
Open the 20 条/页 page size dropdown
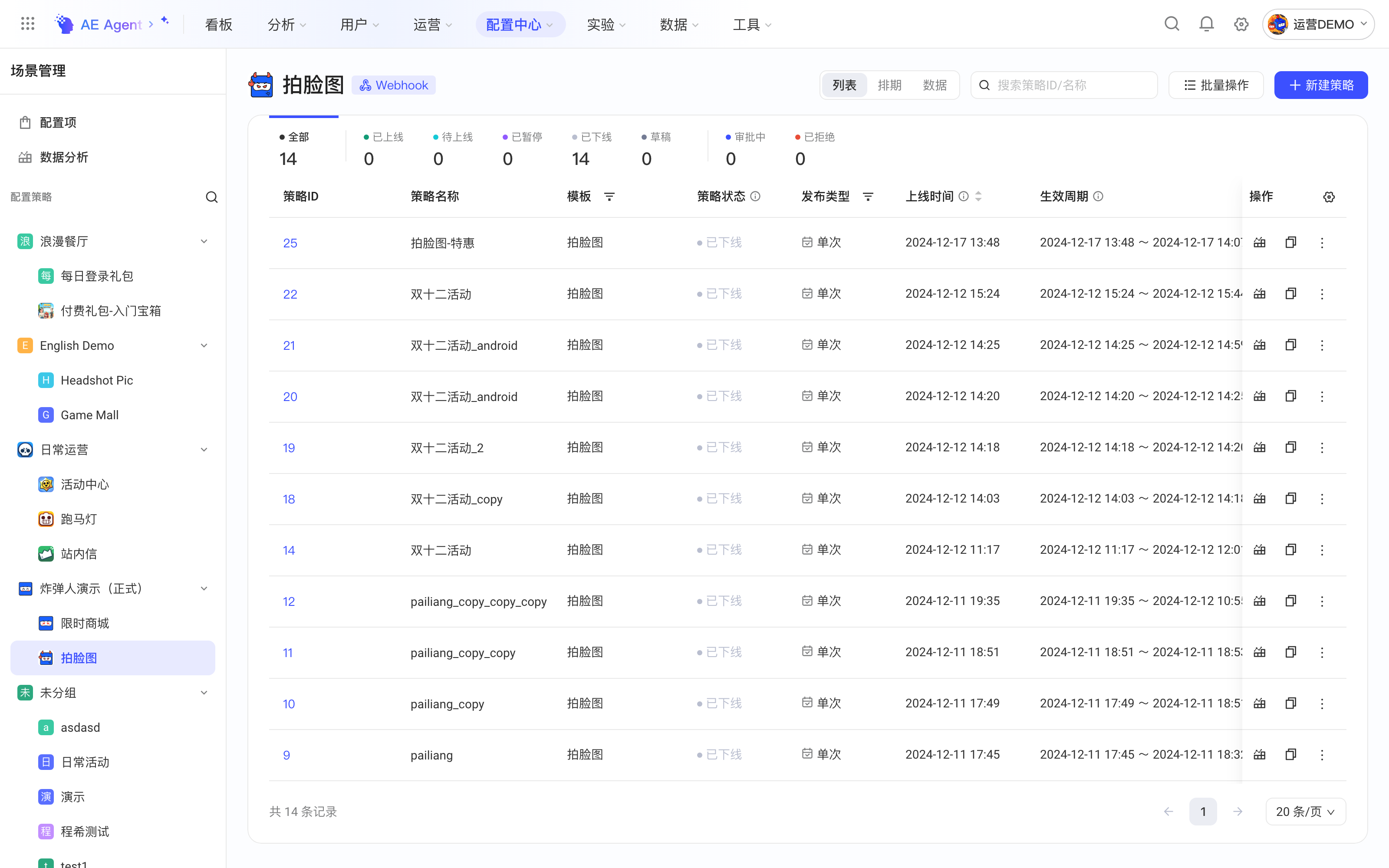1305,812
